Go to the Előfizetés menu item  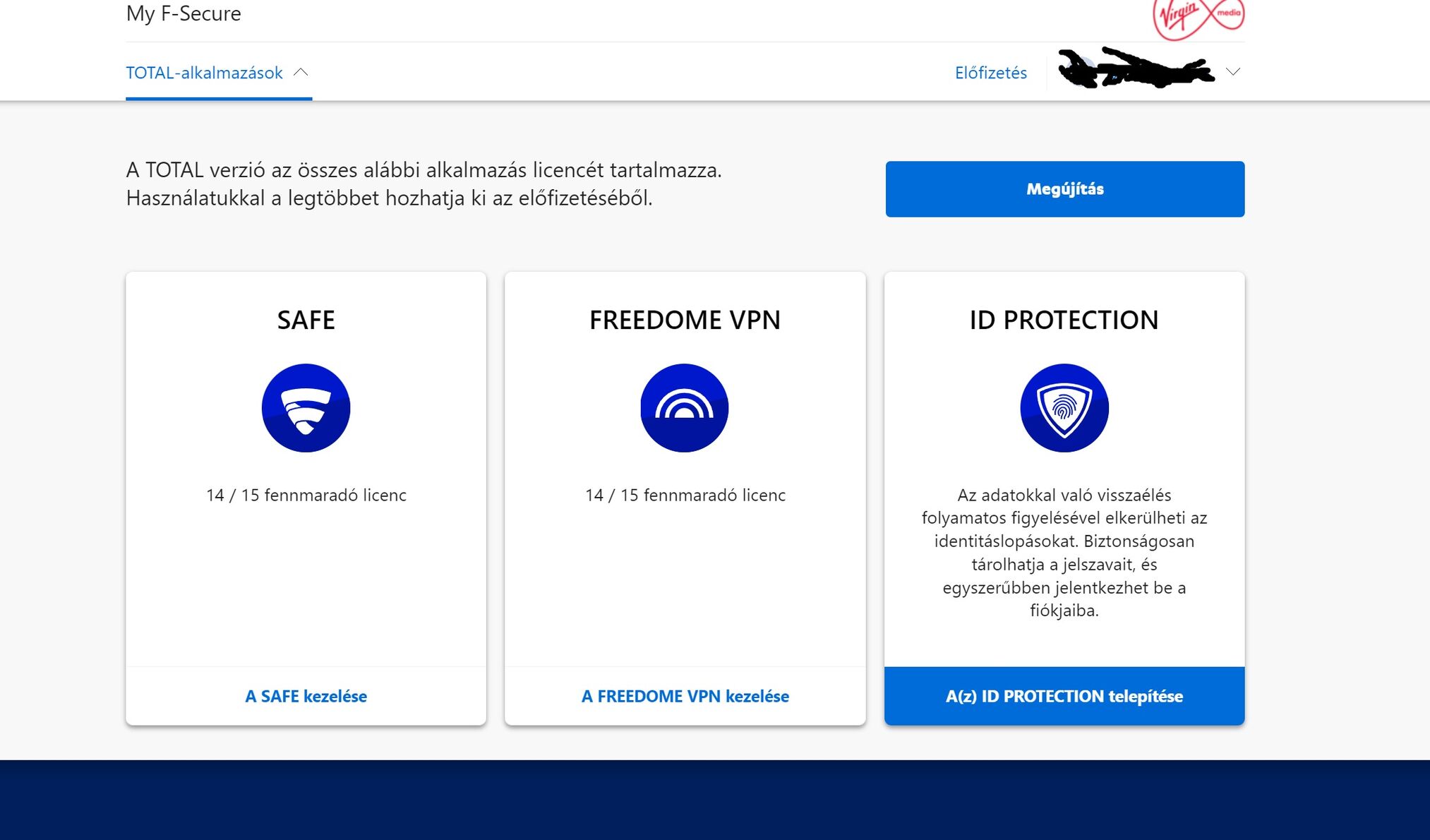pyautogui.click(x=991, y=73)
